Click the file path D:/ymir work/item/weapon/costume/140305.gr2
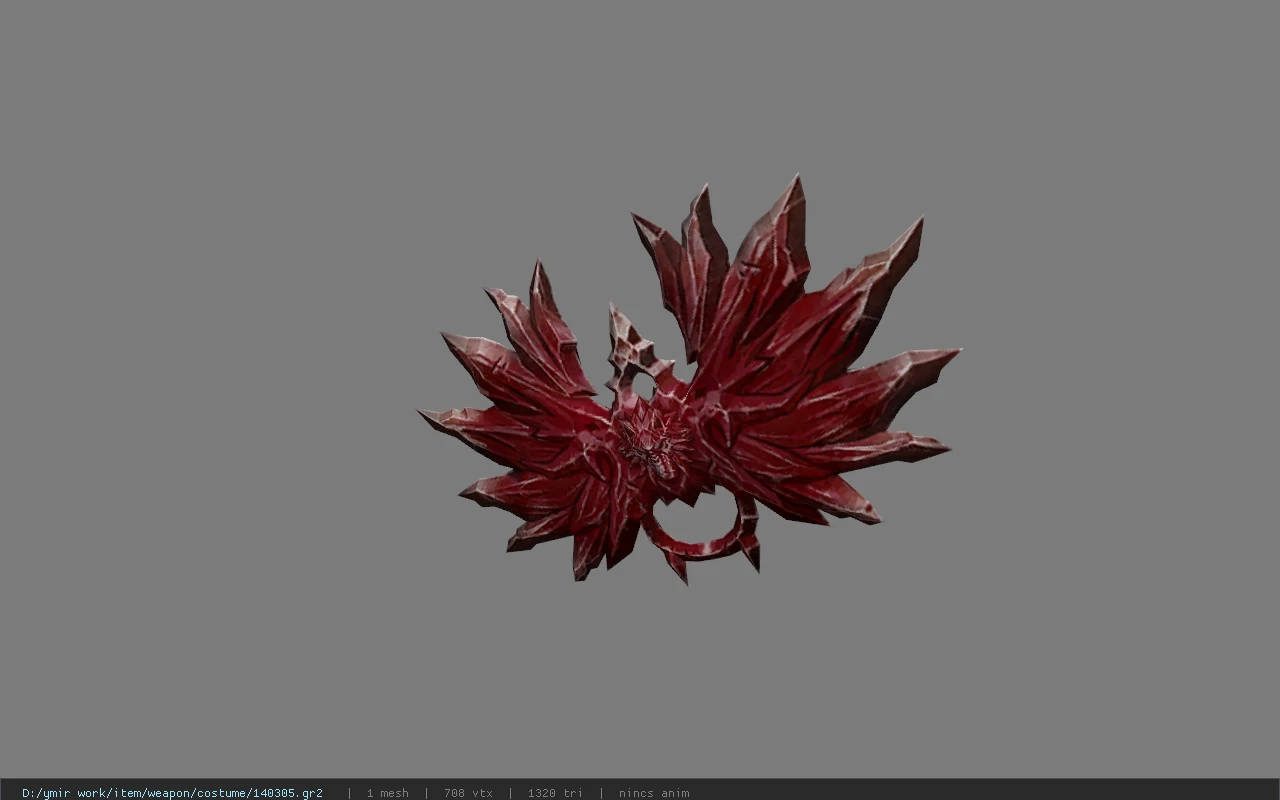Image resolution: width=1280 pixels, height=800 pixels. [172, 793]
